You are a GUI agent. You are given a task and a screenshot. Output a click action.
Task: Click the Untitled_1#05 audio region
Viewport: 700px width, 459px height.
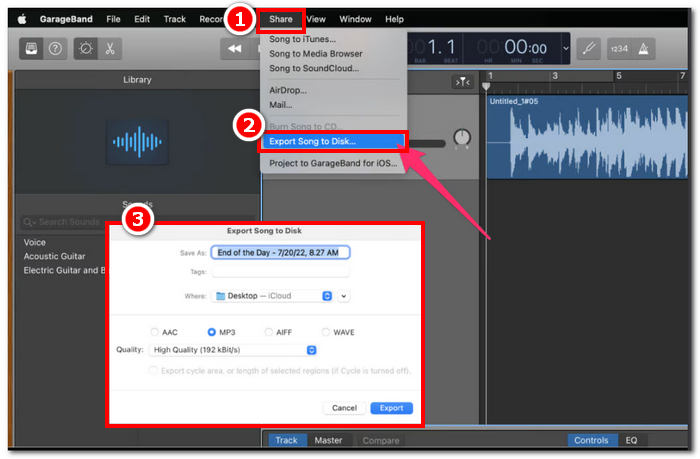click(587, 138)
